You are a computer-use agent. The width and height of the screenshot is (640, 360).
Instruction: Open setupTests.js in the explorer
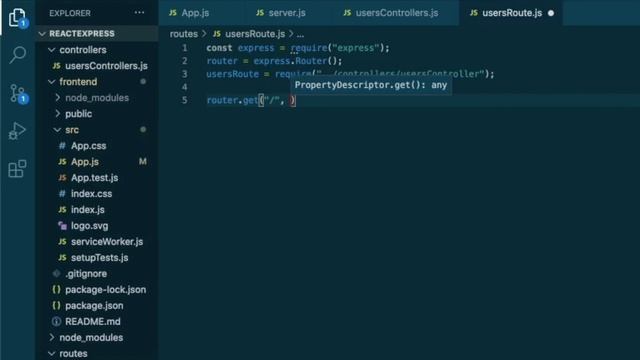point(100,258)
